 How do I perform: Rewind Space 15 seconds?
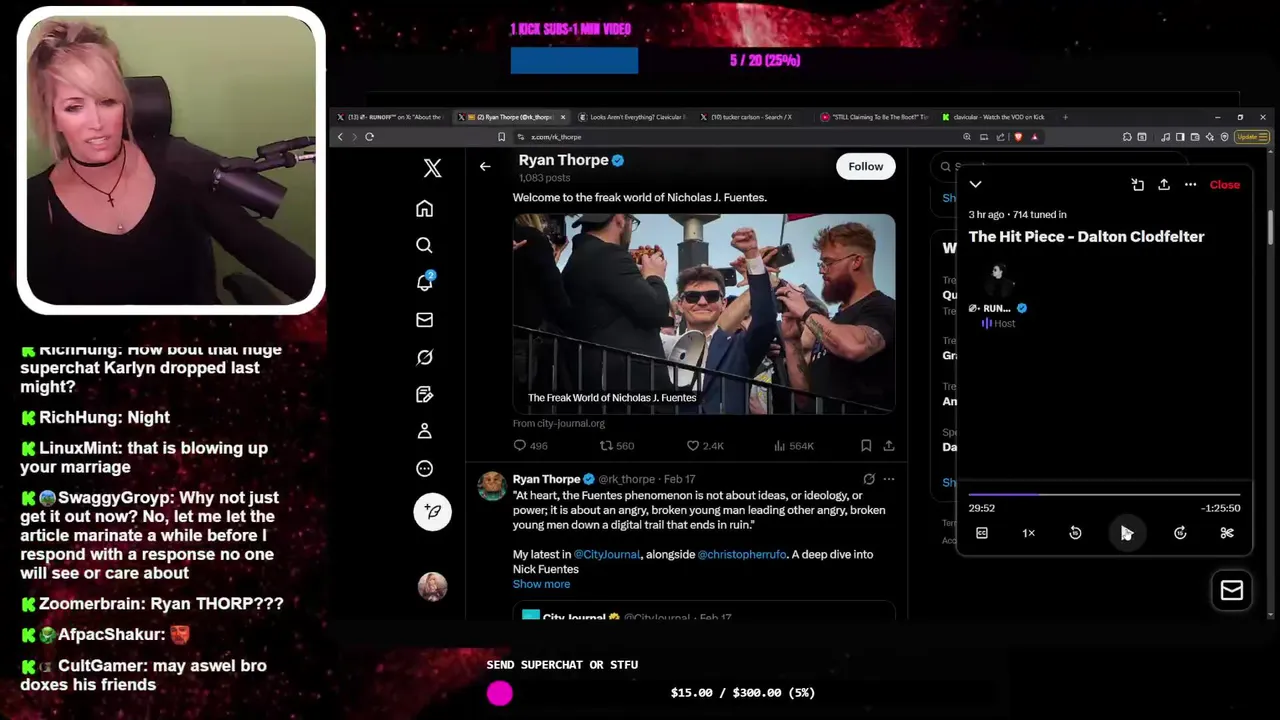pos(1075,533)
